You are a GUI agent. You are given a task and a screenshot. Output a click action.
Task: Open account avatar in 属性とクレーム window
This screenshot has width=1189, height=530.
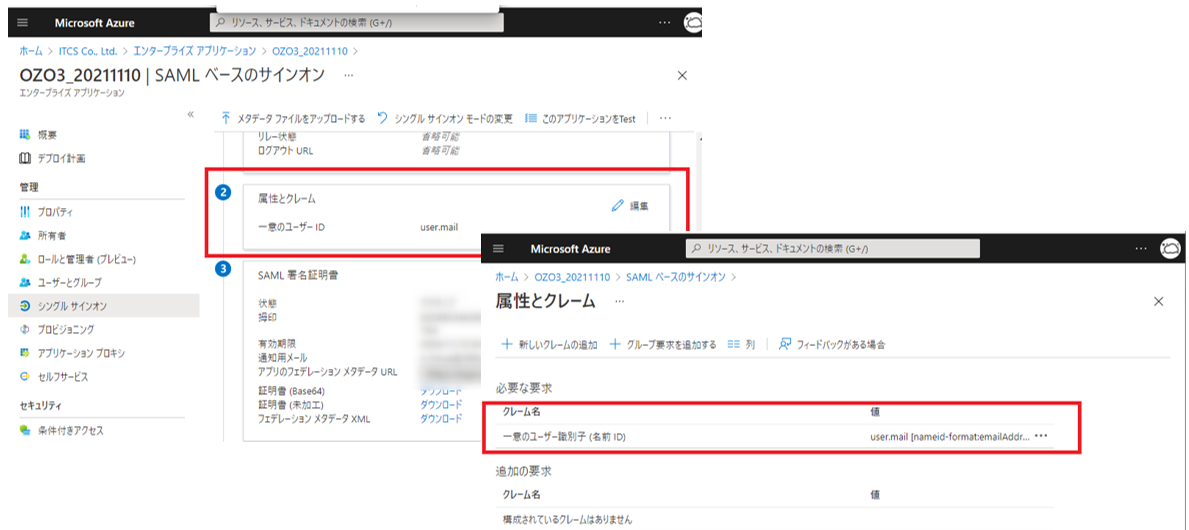pyautogui.click(x=1170, y=249)
